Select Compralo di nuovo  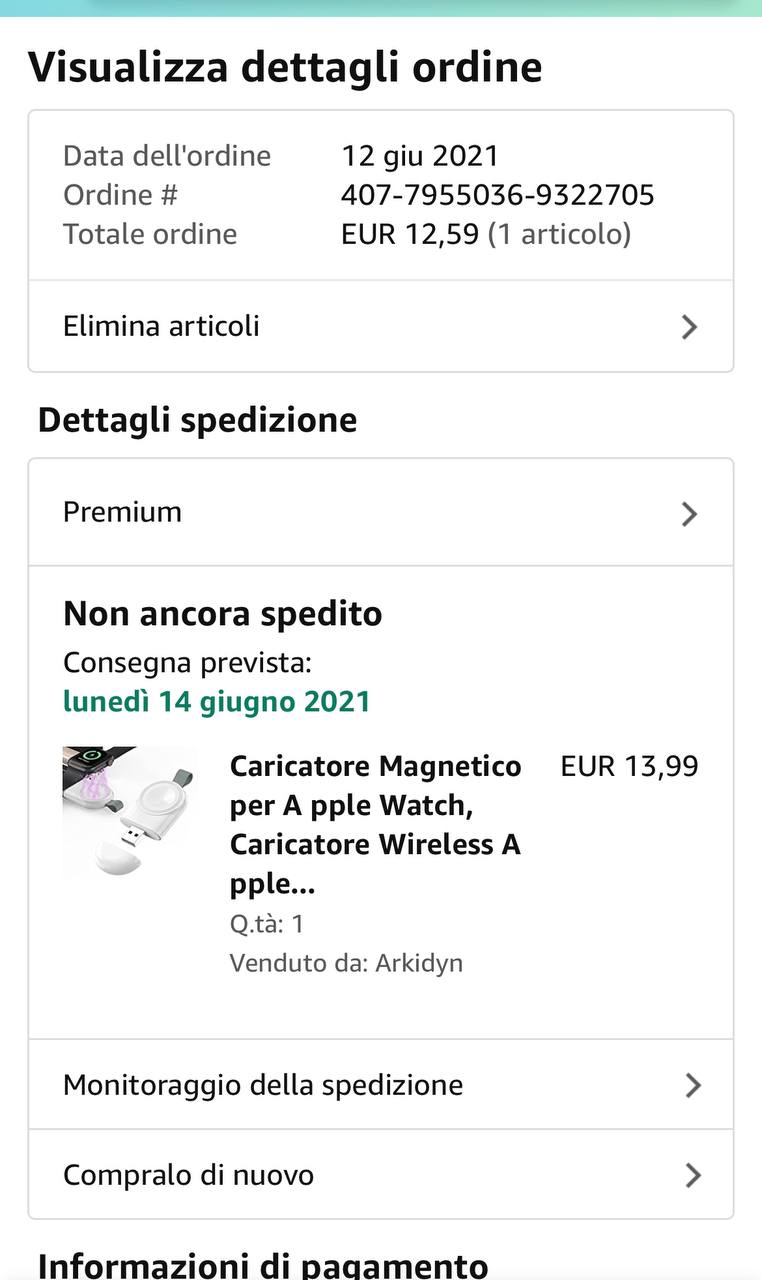(188, 1175)
